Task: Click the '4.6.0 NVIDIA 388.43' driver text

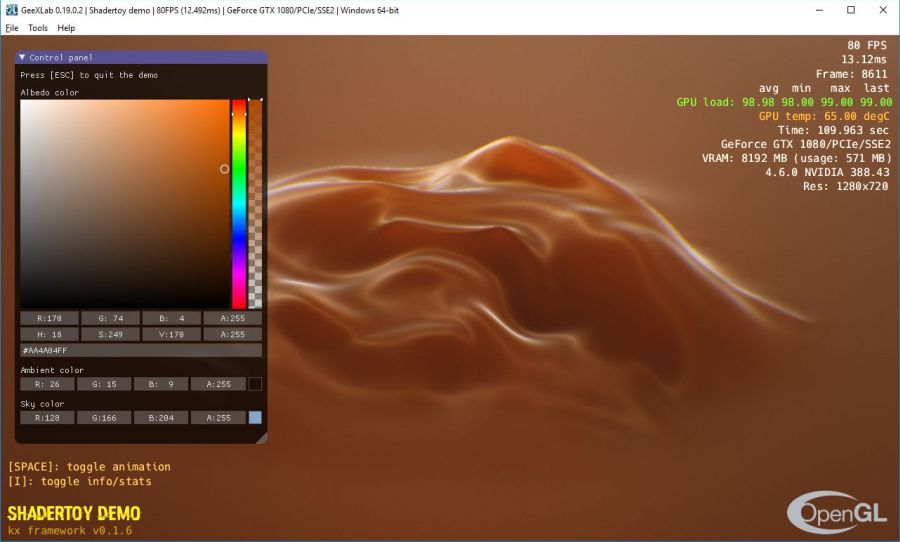Action: pos(827,172)
